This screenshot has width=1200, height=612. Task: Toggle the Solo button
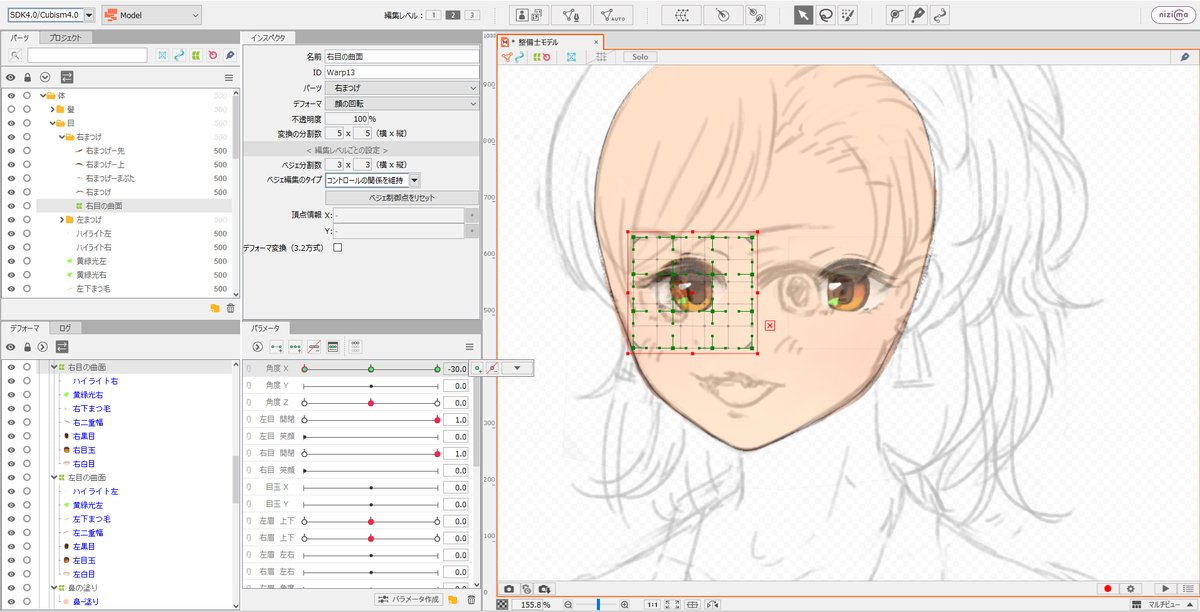click(x=640, y=57)
